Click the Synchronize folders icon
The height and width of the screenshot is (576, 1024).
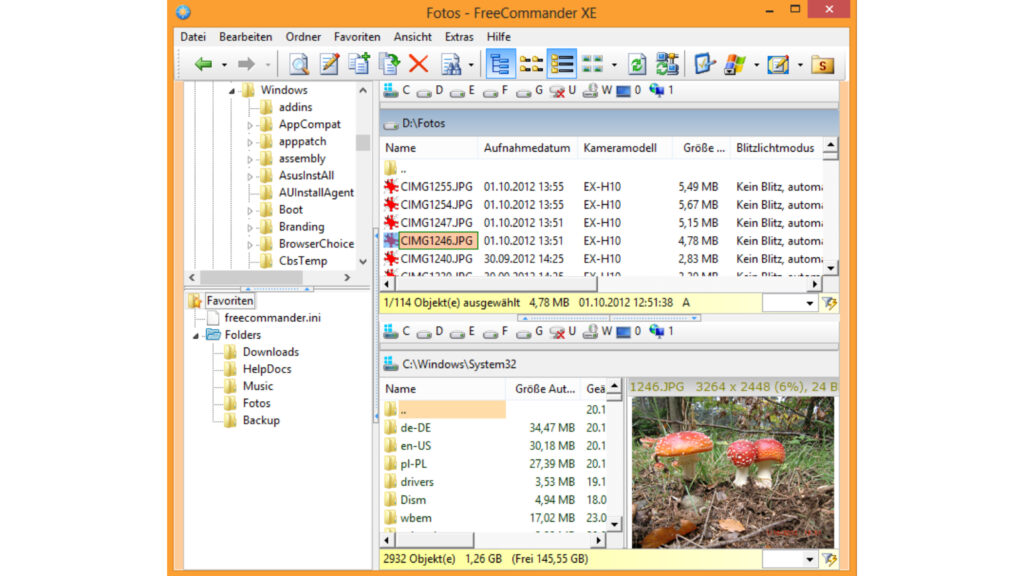(667, 64)
